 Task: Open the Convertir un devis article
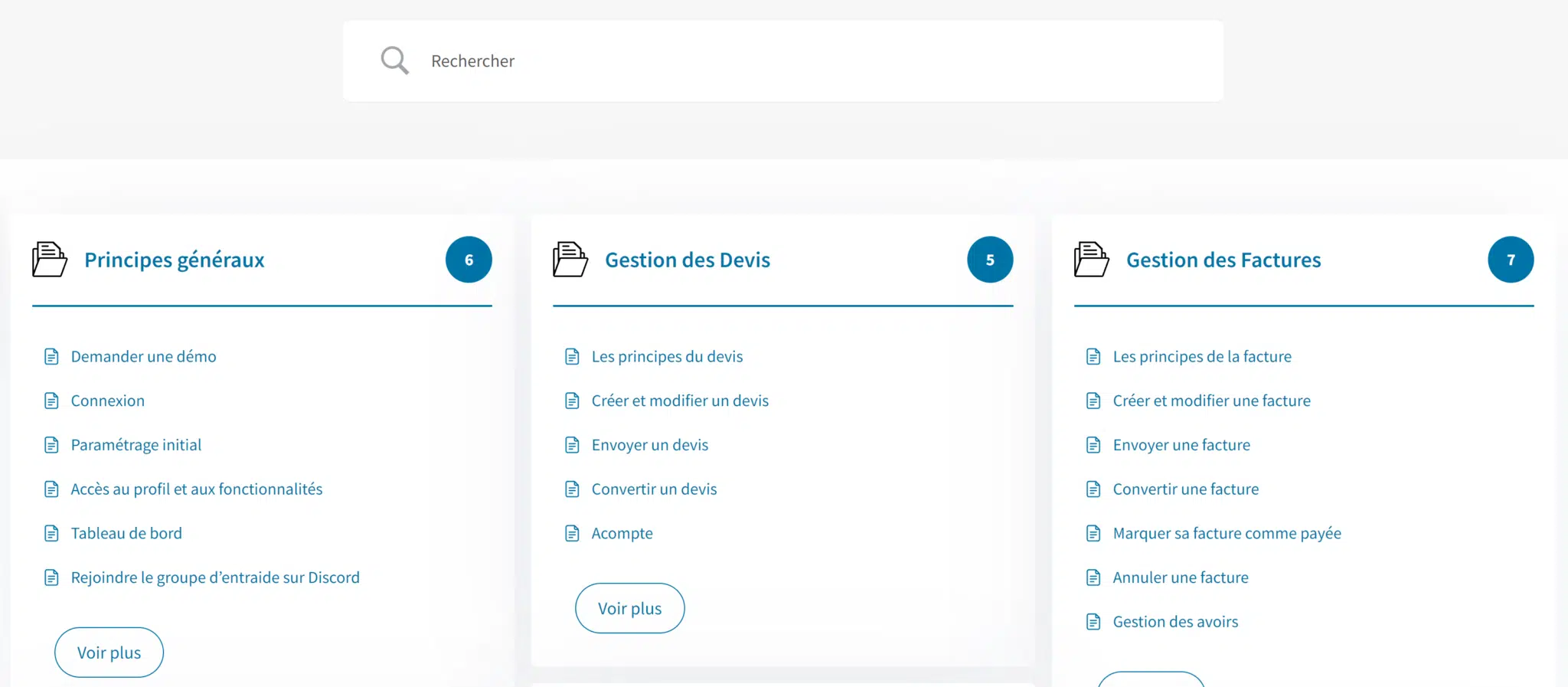pos(654,489)
